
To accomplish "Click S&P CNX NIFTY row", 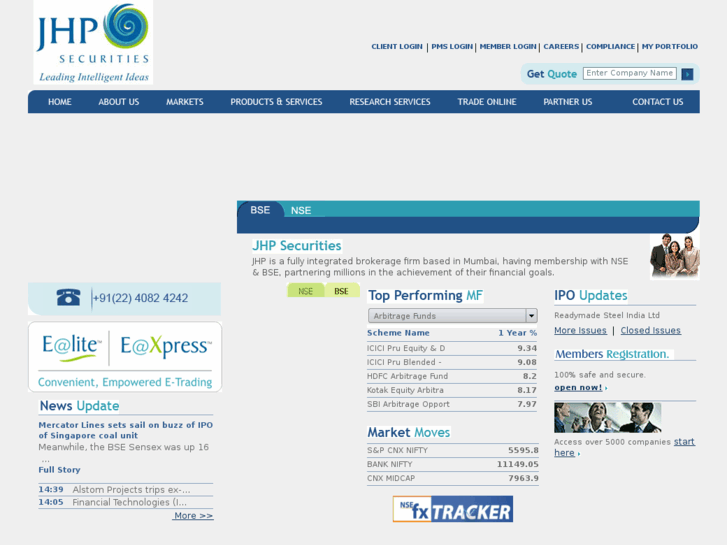I will [x=453, y=450].
